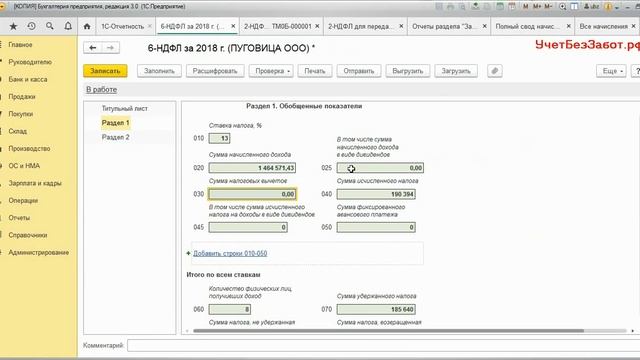This screenshot has width=640, height=360.
Task: Open the Операции section
Action: (23, 201)
